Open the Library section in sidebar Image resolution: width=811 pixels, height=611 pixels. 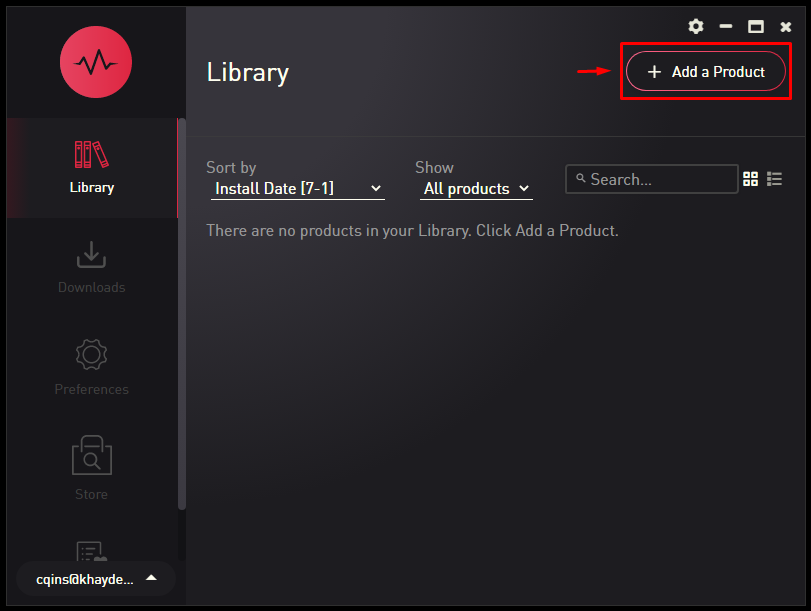coord(92,168)
